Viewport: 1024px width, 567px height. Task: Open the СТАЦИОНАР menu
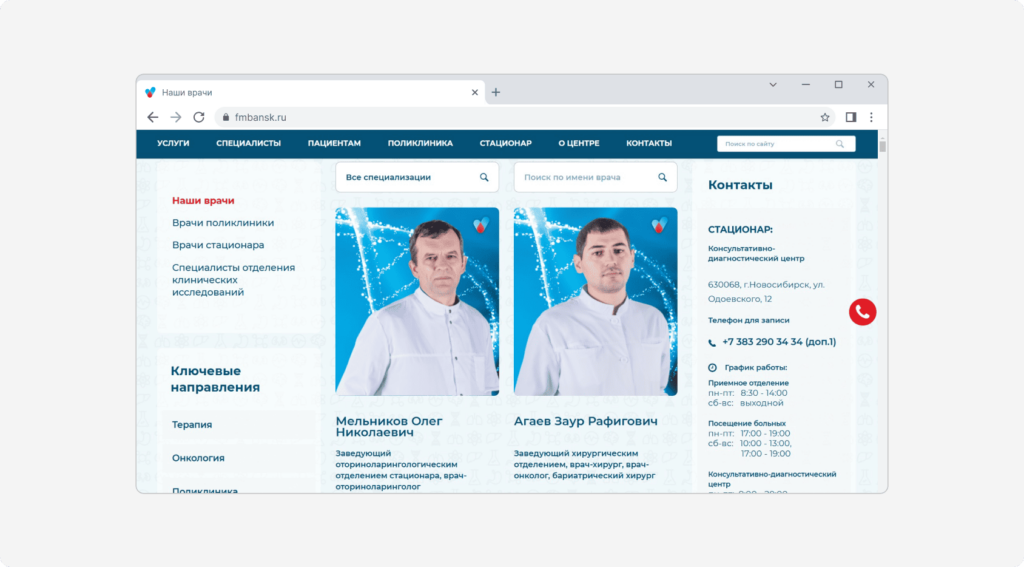tap(505, 143)
